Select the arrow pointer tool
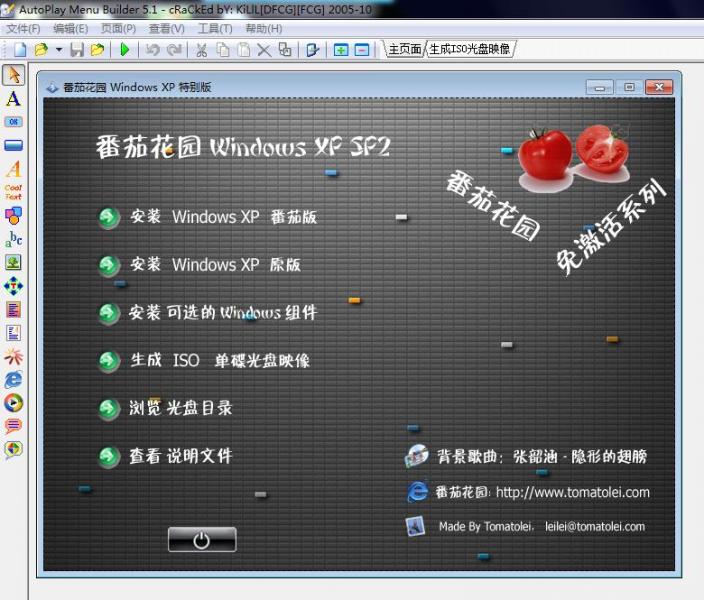The width and height of the screenshot is (704, 600). tap(13, 75)
